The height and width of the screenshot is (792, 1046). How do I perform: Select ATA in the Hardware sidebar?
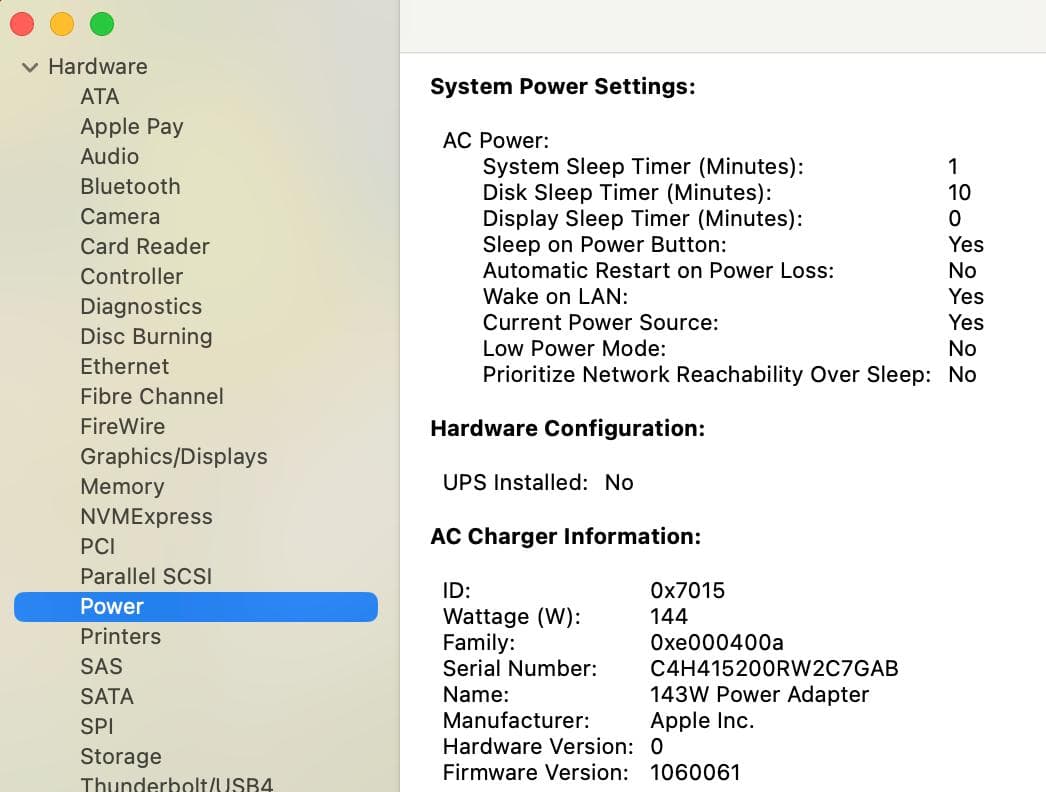coord(100,96)
